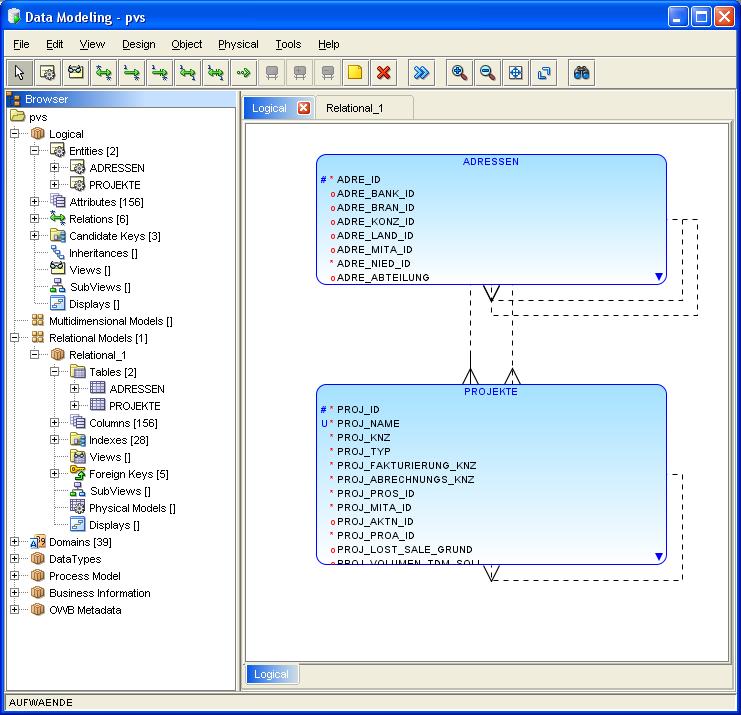
Task: Click the Browser panel header icon
Action: coord(14,99)
